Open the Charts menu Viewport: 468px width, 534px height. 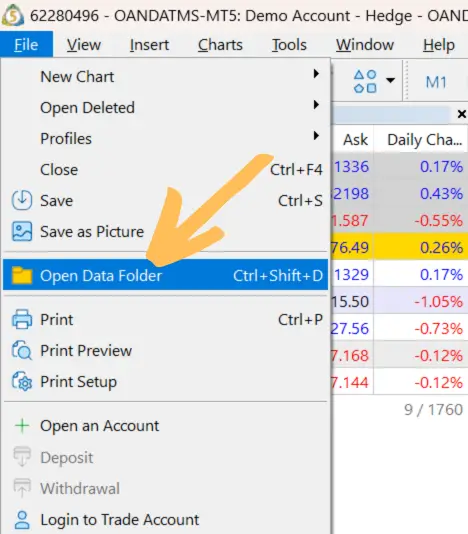(x=220, y=45)
